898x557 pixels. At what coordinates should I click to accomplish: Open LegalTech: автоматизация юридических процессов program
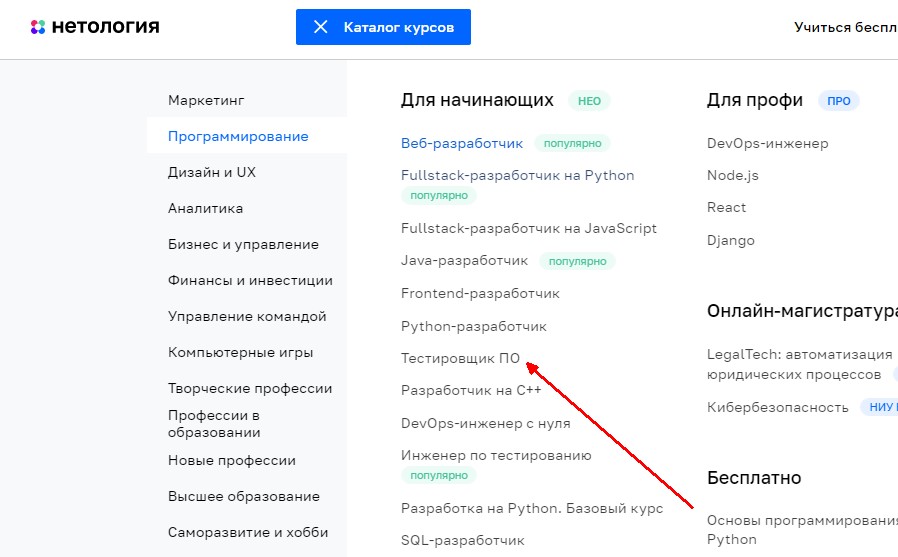(799, 364)
